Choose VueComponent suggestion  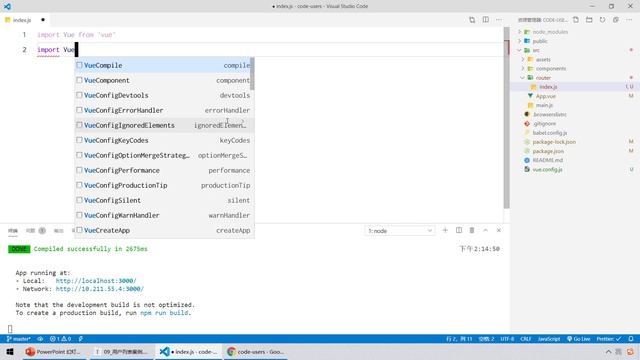pos(163,80)
